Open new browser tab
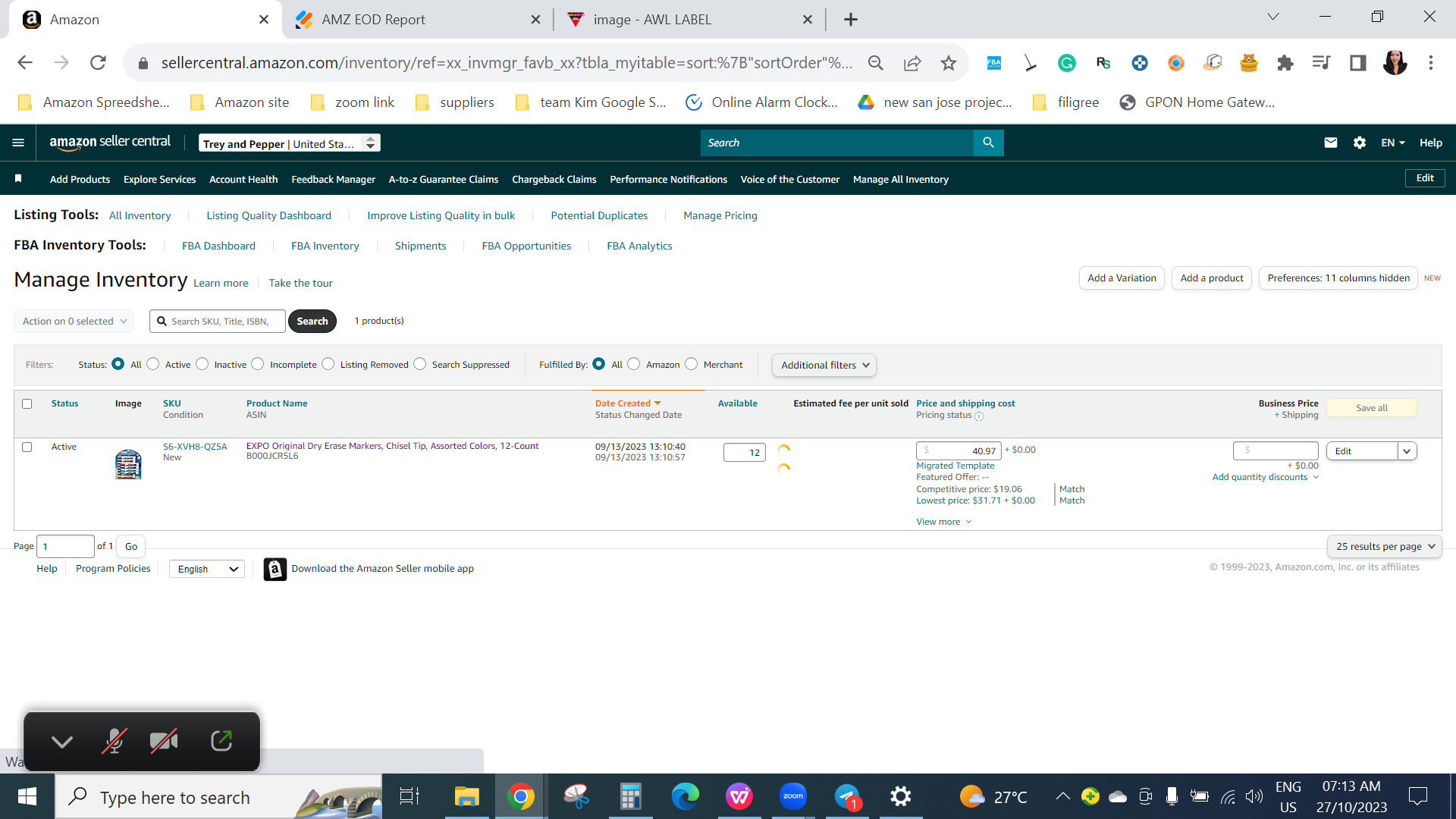The height and width of the screenshot is (819, 1456). [851, 20]
